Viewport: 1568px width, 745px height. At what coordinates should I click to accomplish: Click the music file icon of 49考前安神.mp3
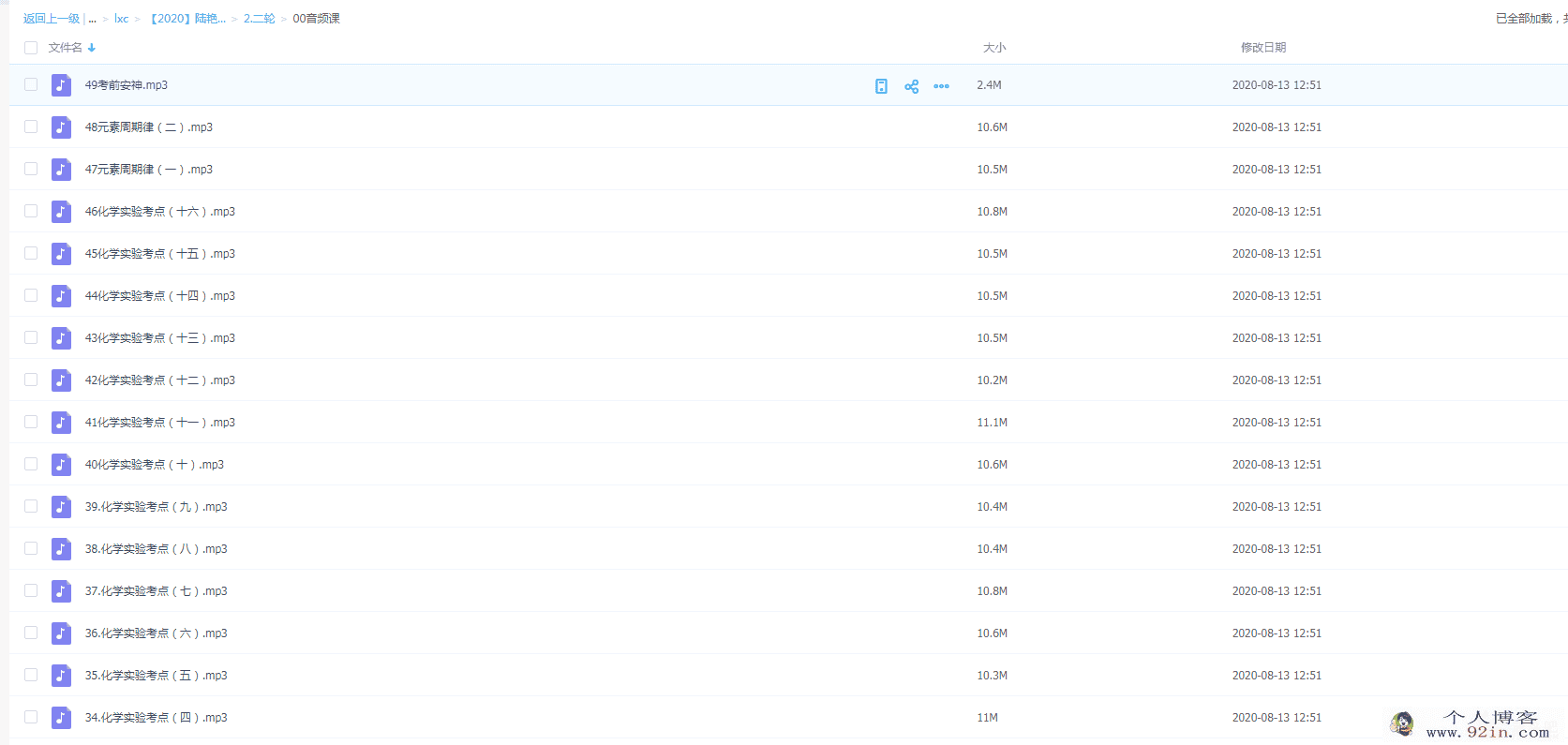click(61, 85)
